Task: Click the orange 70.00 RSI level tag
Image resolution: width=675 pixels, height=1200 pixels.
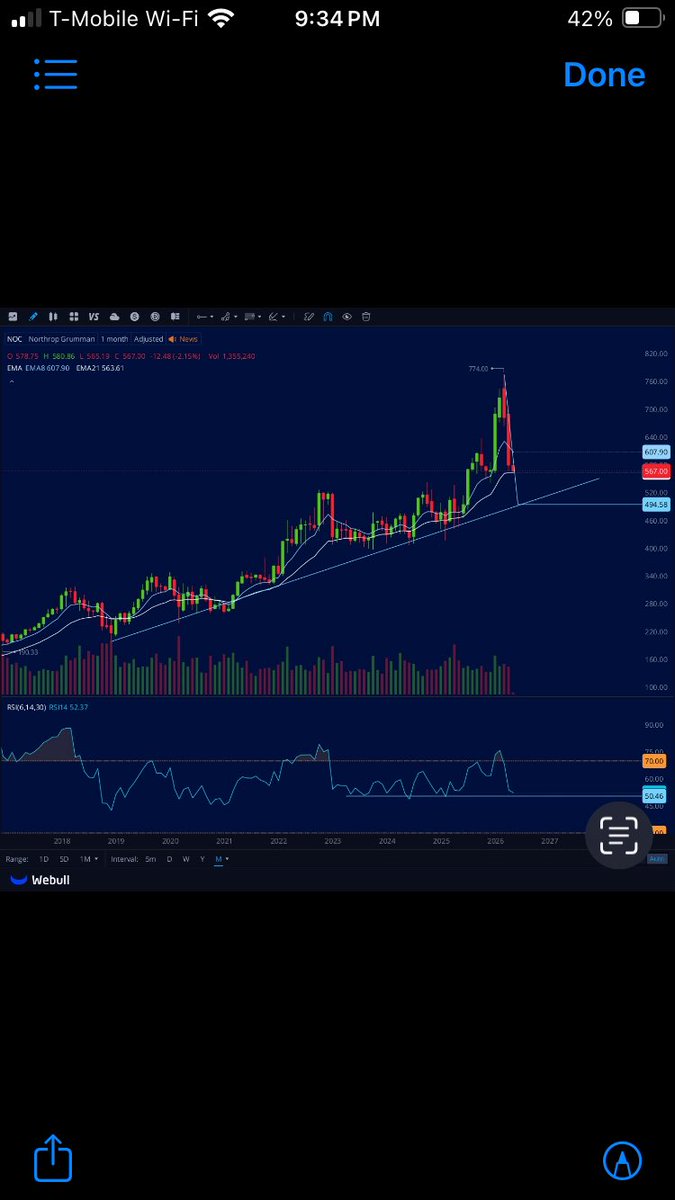Action: [656, 761]
